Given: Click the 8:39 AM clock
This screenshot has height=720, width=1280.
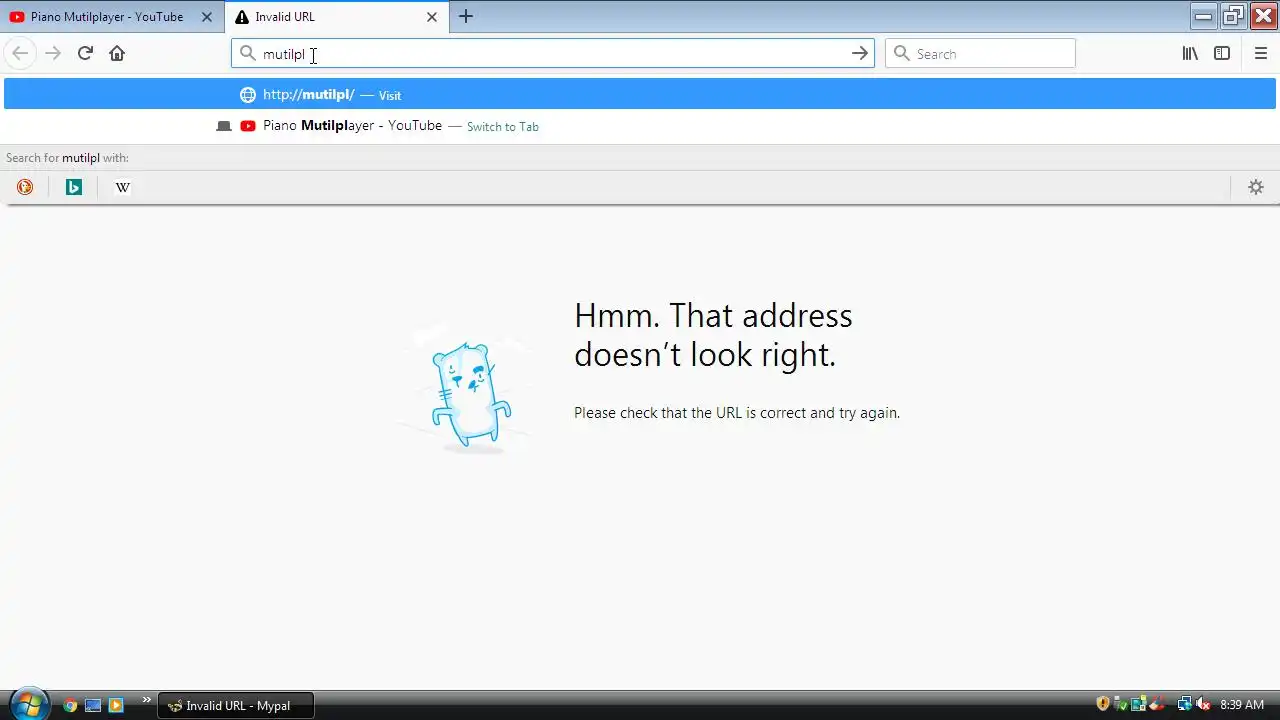Looking at the screenshot, I should click(x=1242, y=705).
